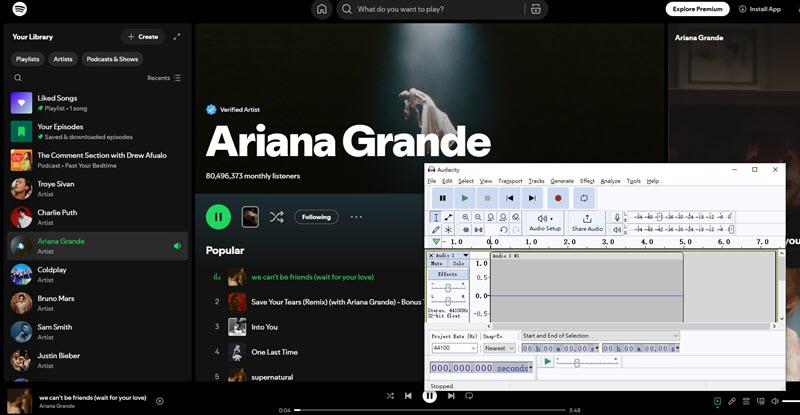Click the Audacity Pause transport button
The width and height of the screenshot is (800, 415).
coord(442,198)
